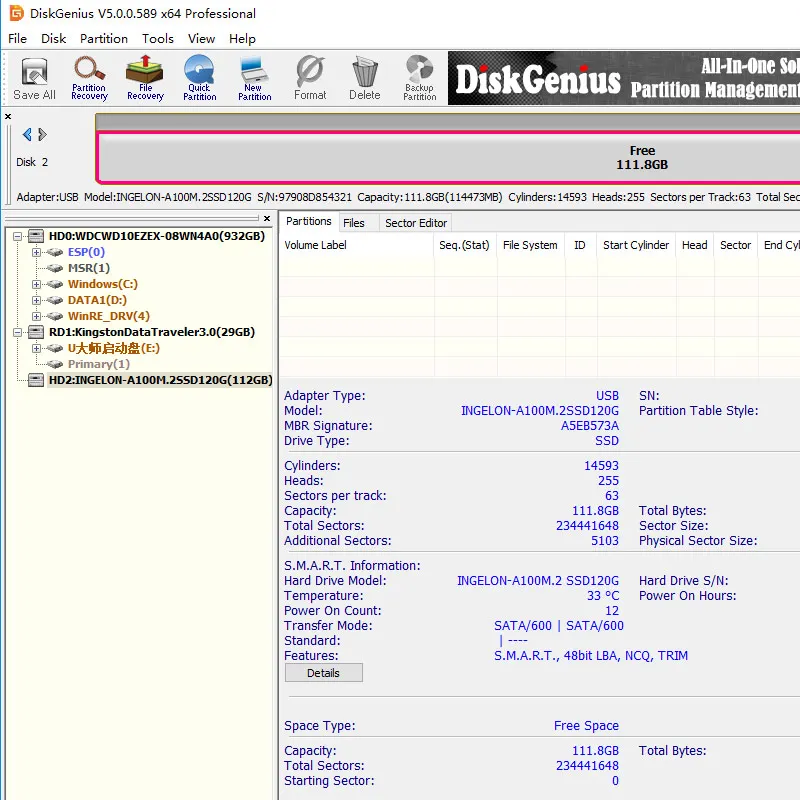
Task: Select the DATA1(D:) label in tree
Action: (x=97, y=300)
